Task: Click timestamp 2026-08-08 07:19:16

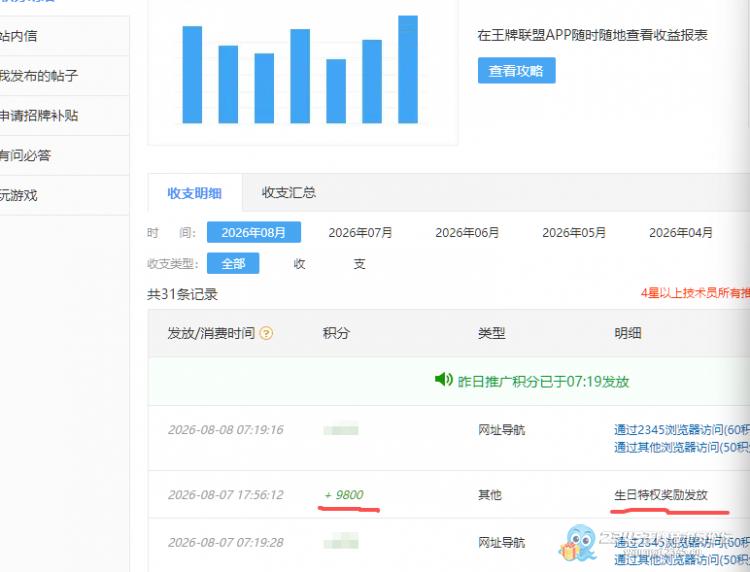Action: click(x=226, y=429)
